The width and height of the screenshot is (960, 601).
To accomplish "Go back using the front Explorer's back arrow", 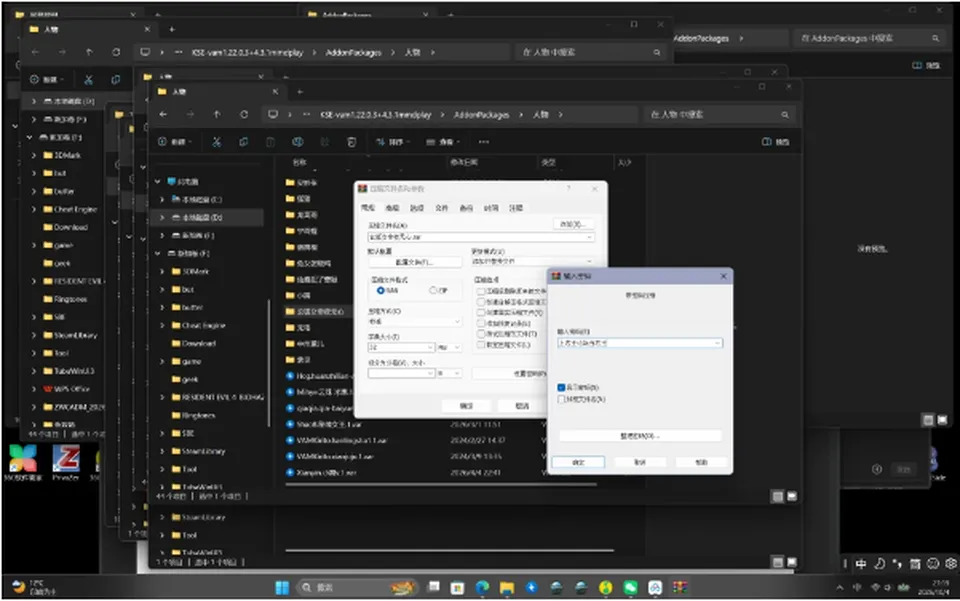I will coord(163,114).
